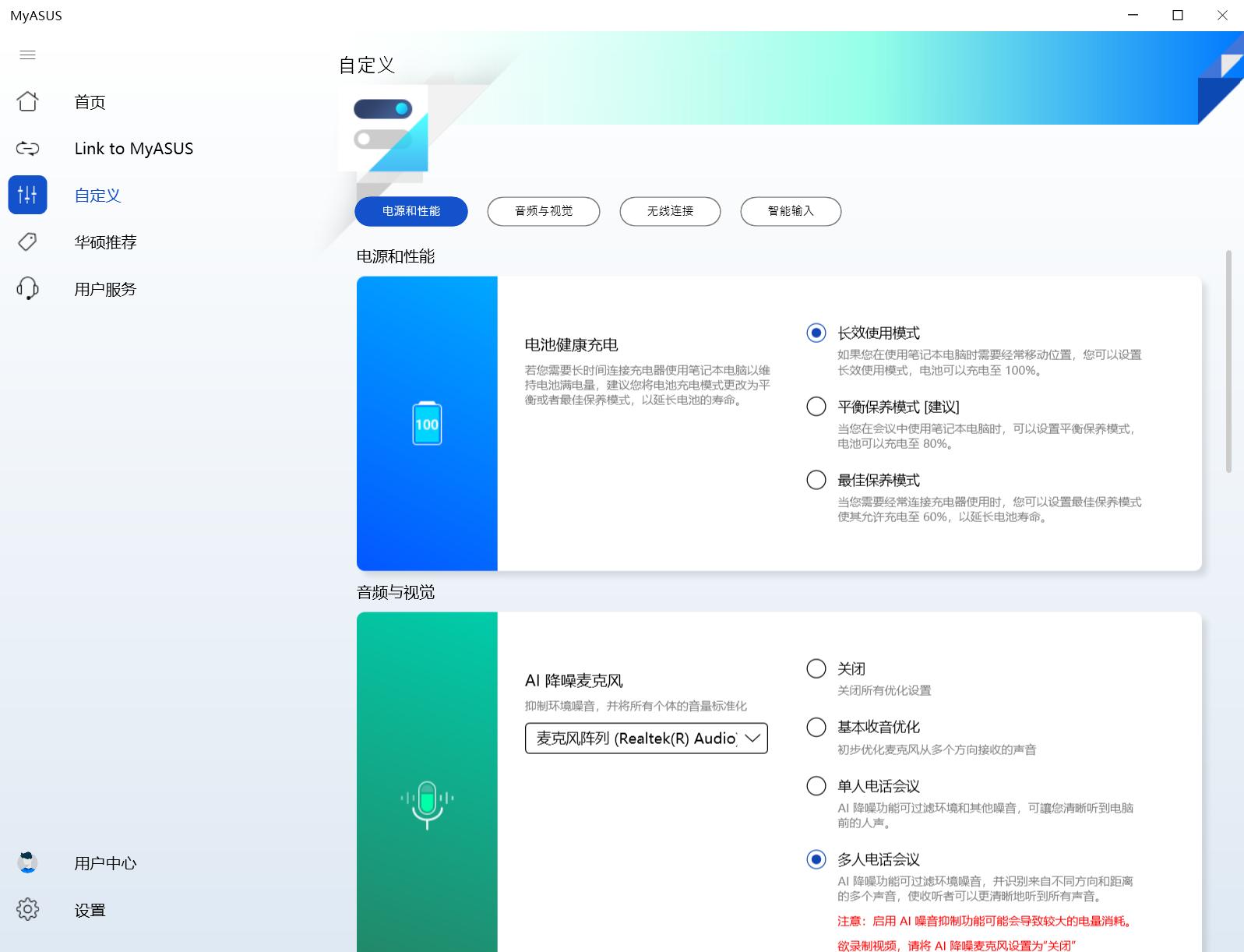Click the 电源和性能 section heading
The image size is (1244, 952).
396,256
